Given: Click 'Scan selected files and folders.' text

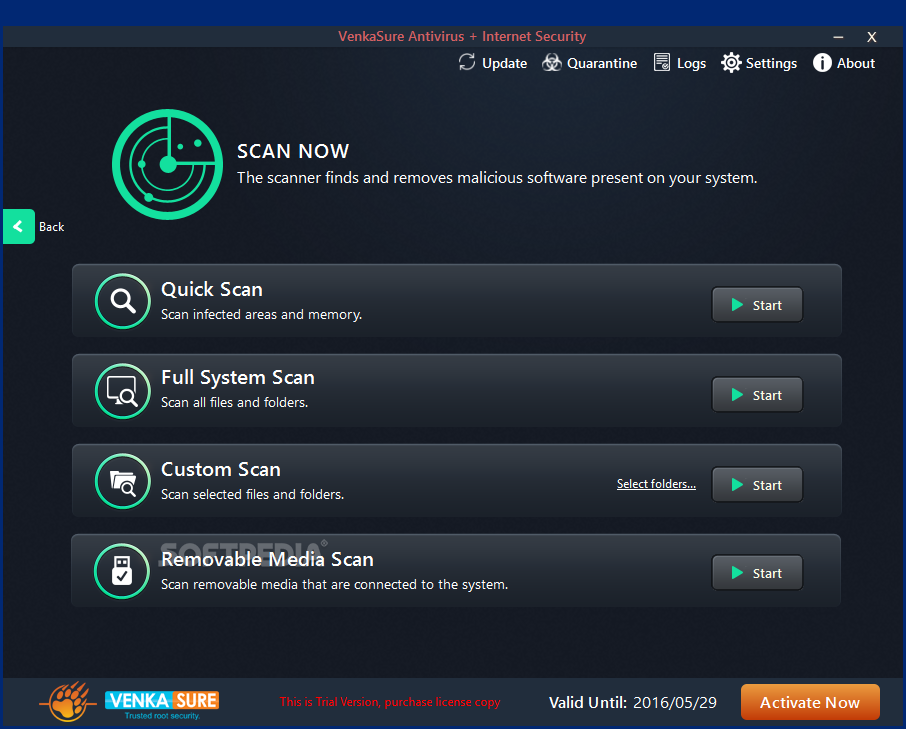Looking at the screenshot, I should point(253,494).
